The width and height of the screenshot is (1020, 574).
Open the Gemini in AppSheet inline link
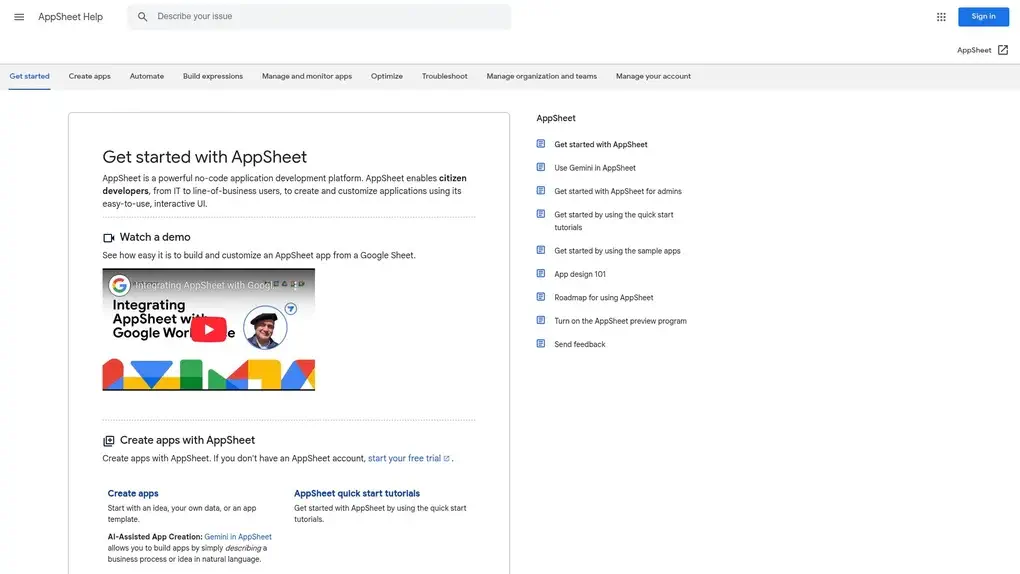coord(237,537)
